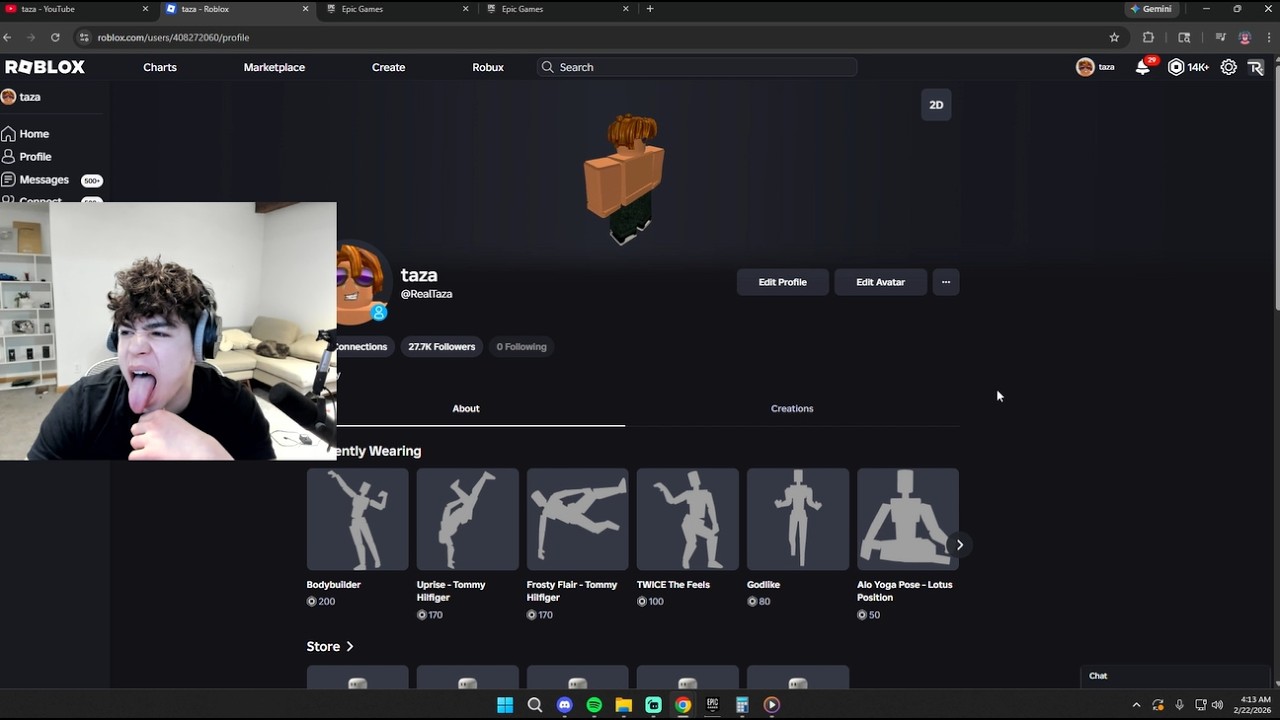The width and height of the screenshot is (1280, 720).
Task: Open Charts in the top navigation
Action: coord(160,67)
